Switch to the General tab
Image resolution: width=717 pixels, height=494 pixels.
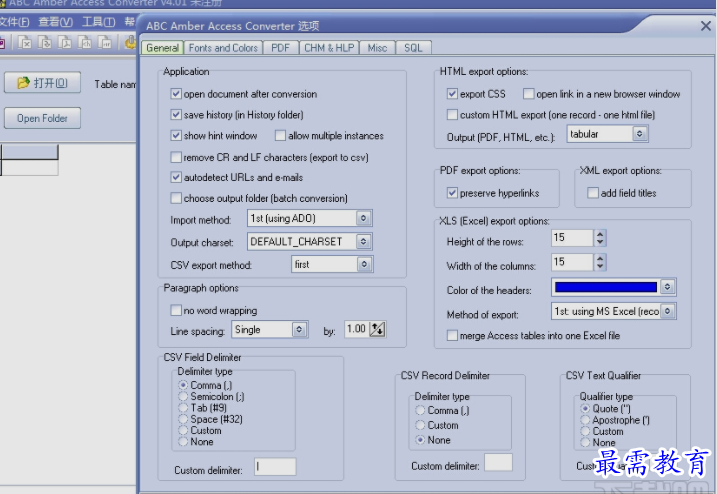click(162, 48)
